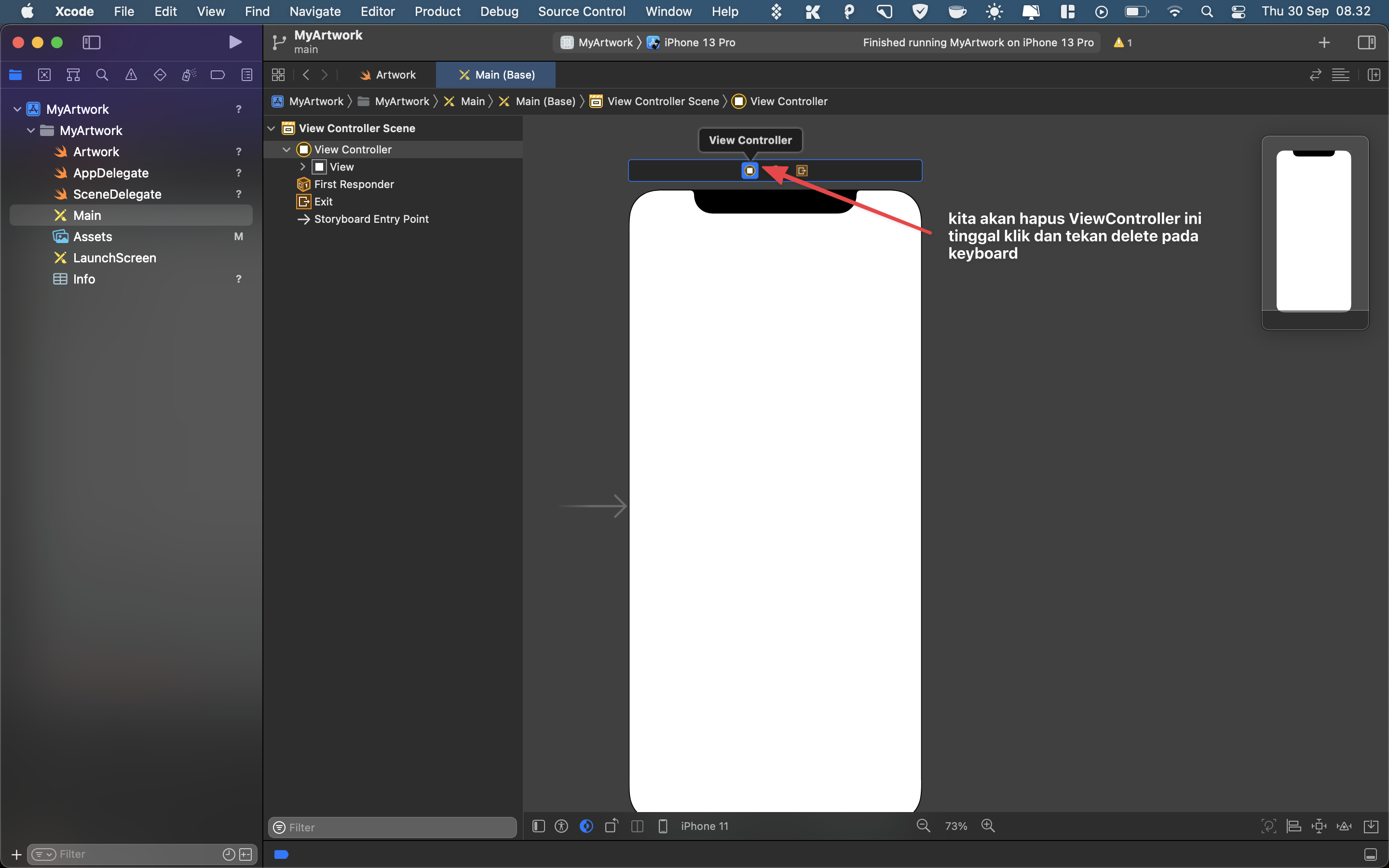Add an editor on the right
This screenshot has width=1389, height=868.
[1374, 75]
